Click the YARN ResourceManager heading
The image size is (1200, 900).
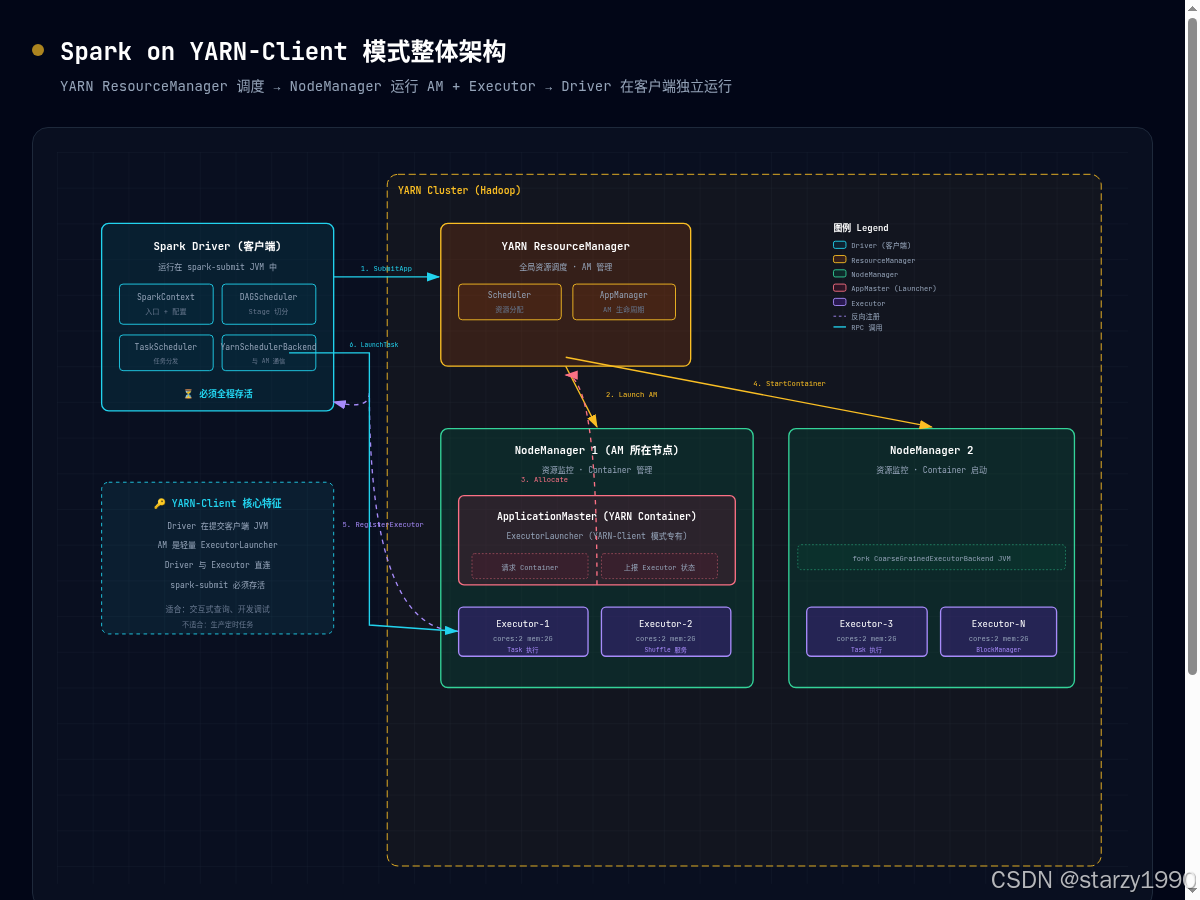566,246
